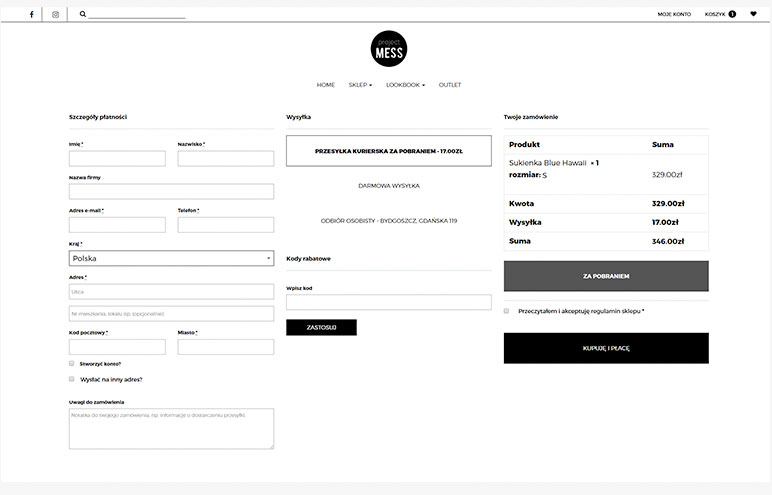Image resolution: width=772 pixels, height=495 pixels.
Task: Click the search magnifier icon
Action: click(x=83, y=15)
